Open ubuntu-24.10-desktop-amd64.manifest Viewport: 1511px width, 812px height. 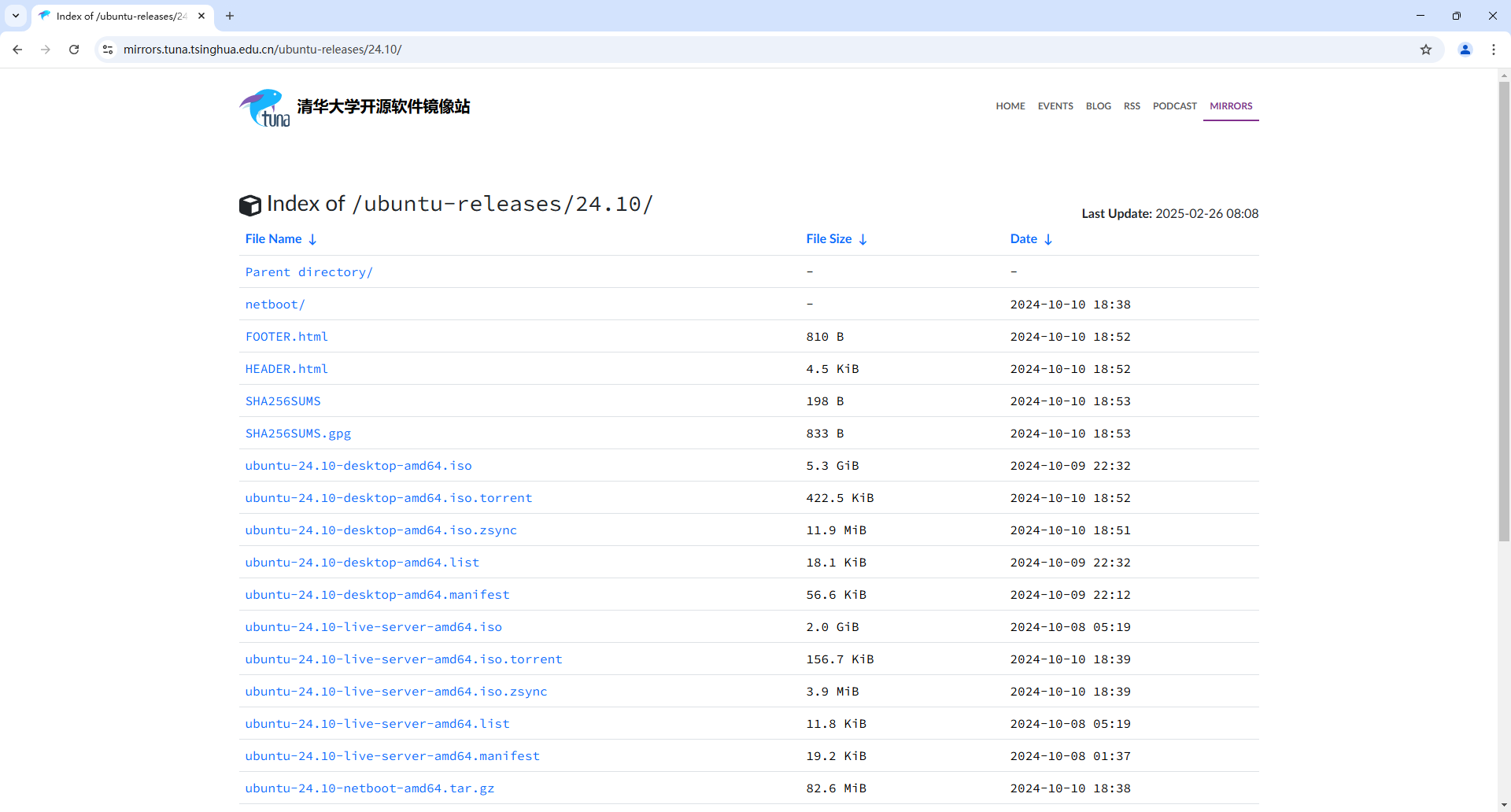tap(378, 595)
